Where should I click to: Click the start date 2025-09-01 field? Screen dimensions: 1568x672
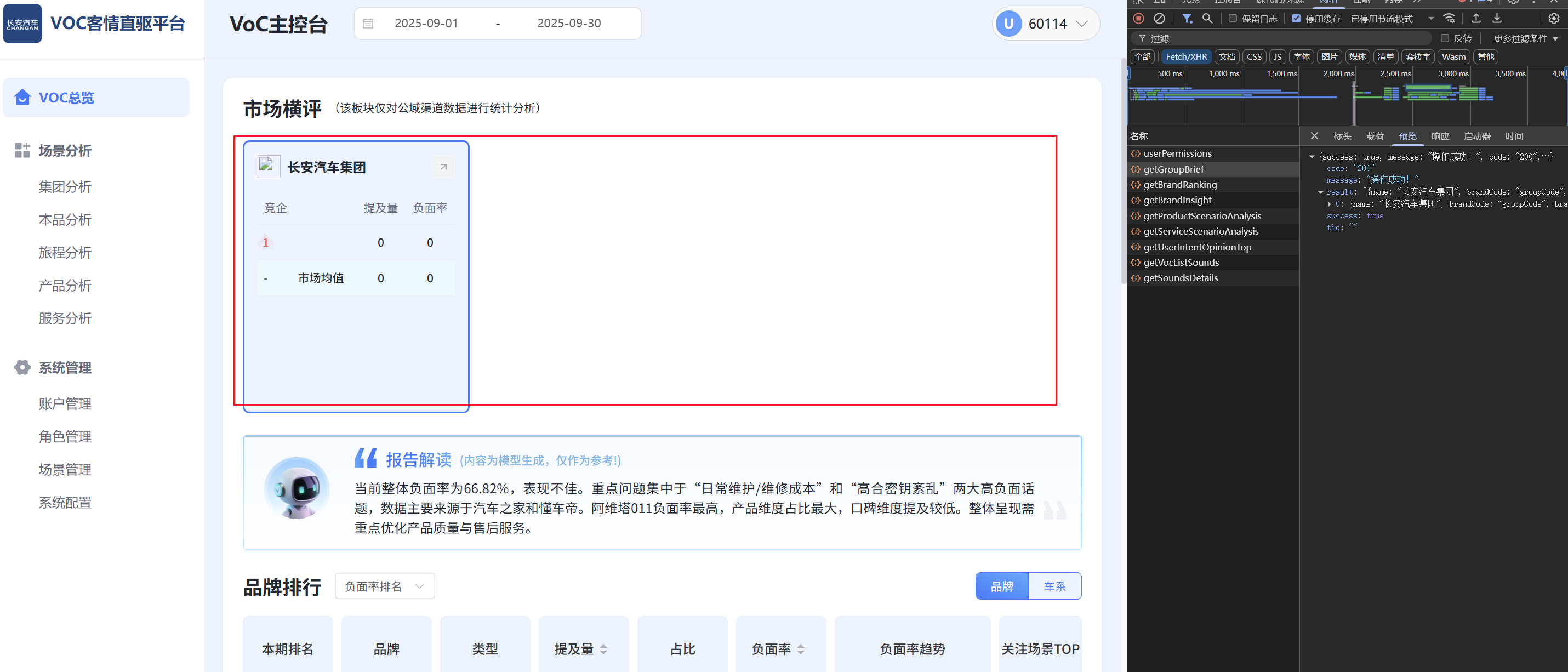click(x=426, y=23)
